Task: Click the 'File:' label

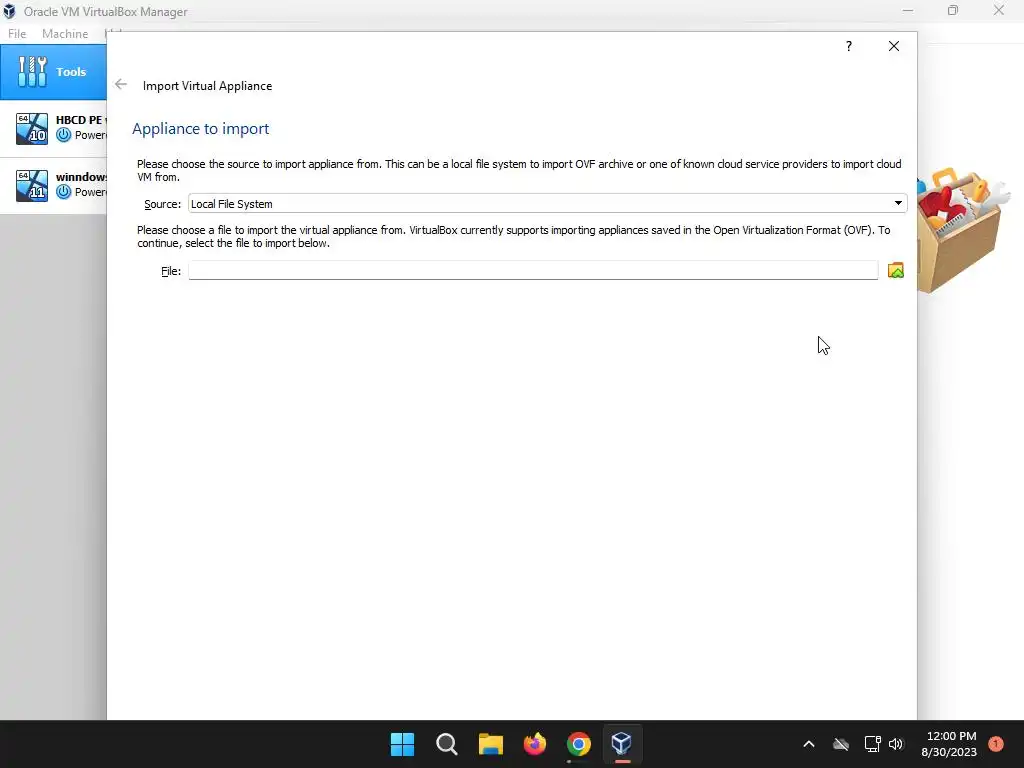Action: 171,271
